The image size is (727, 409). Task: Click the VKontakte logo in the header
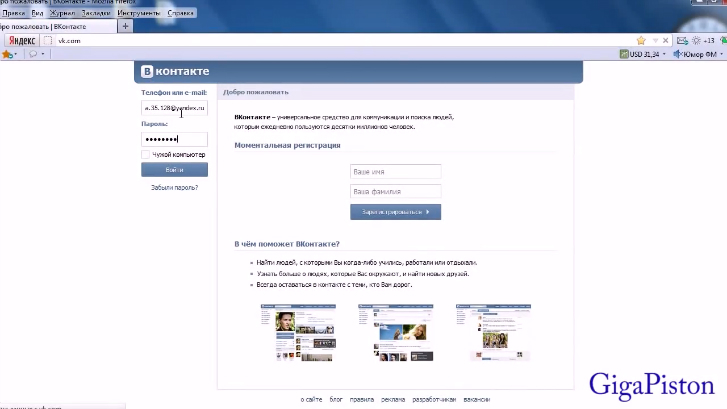[175, 71]
